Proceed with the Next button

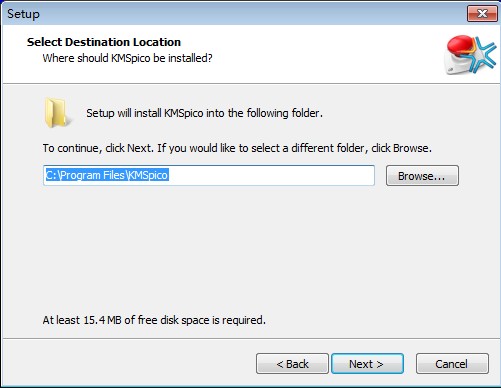(x=367, y=364)
